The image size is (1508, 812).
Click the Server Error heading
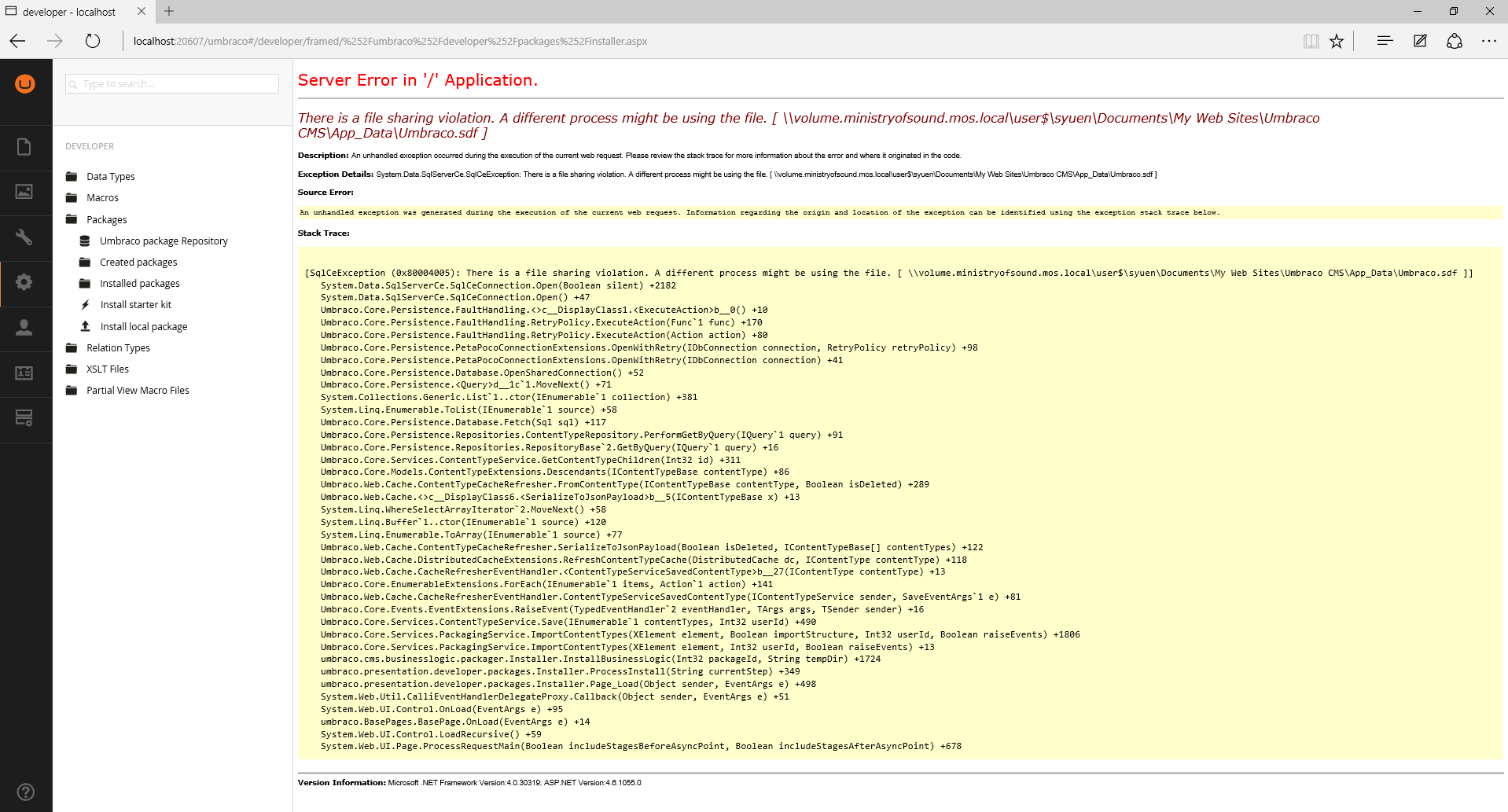coord(417,80)
